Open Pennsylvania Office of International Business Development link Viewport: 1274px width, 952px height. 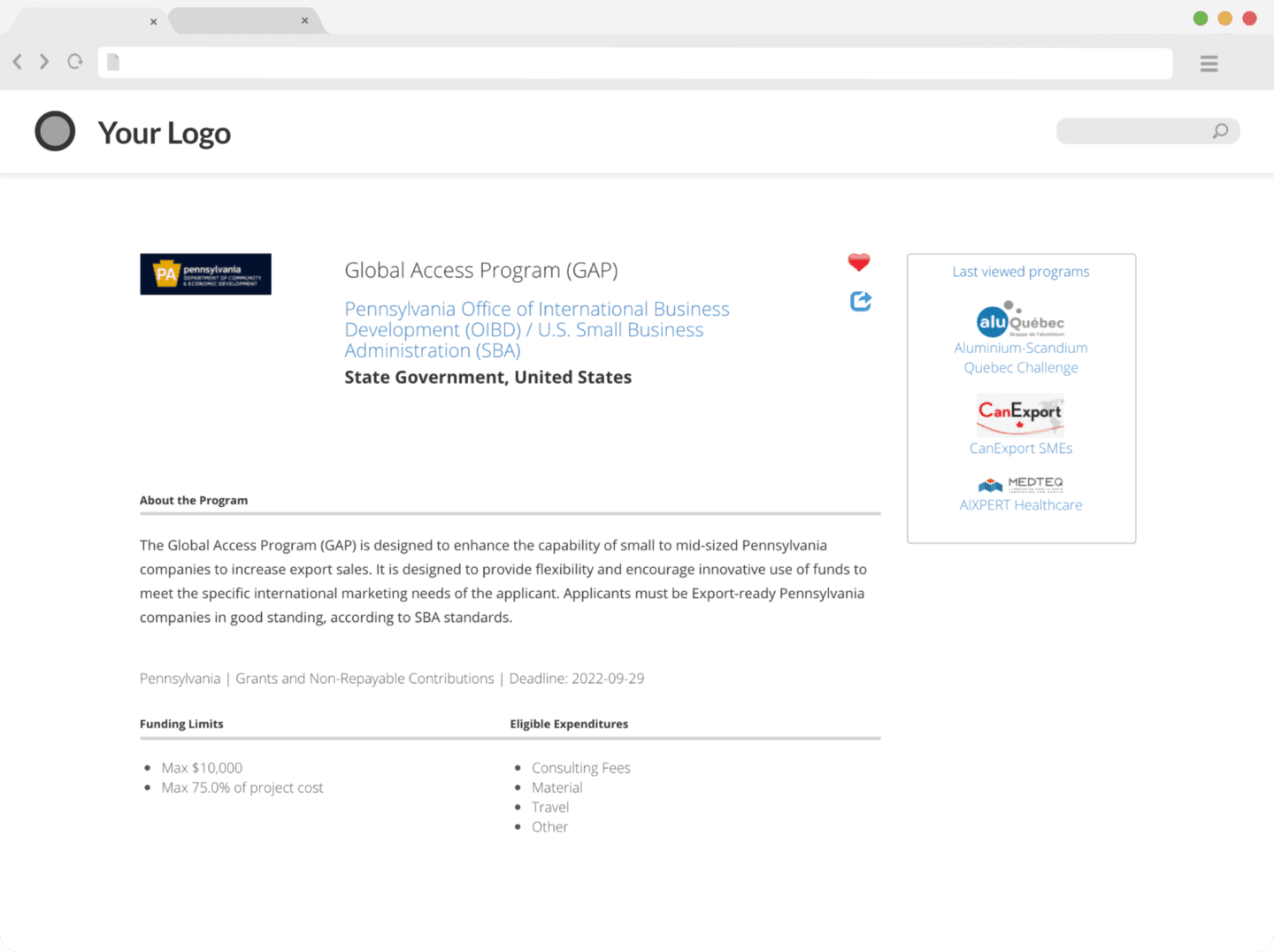(x=537, y=330)
